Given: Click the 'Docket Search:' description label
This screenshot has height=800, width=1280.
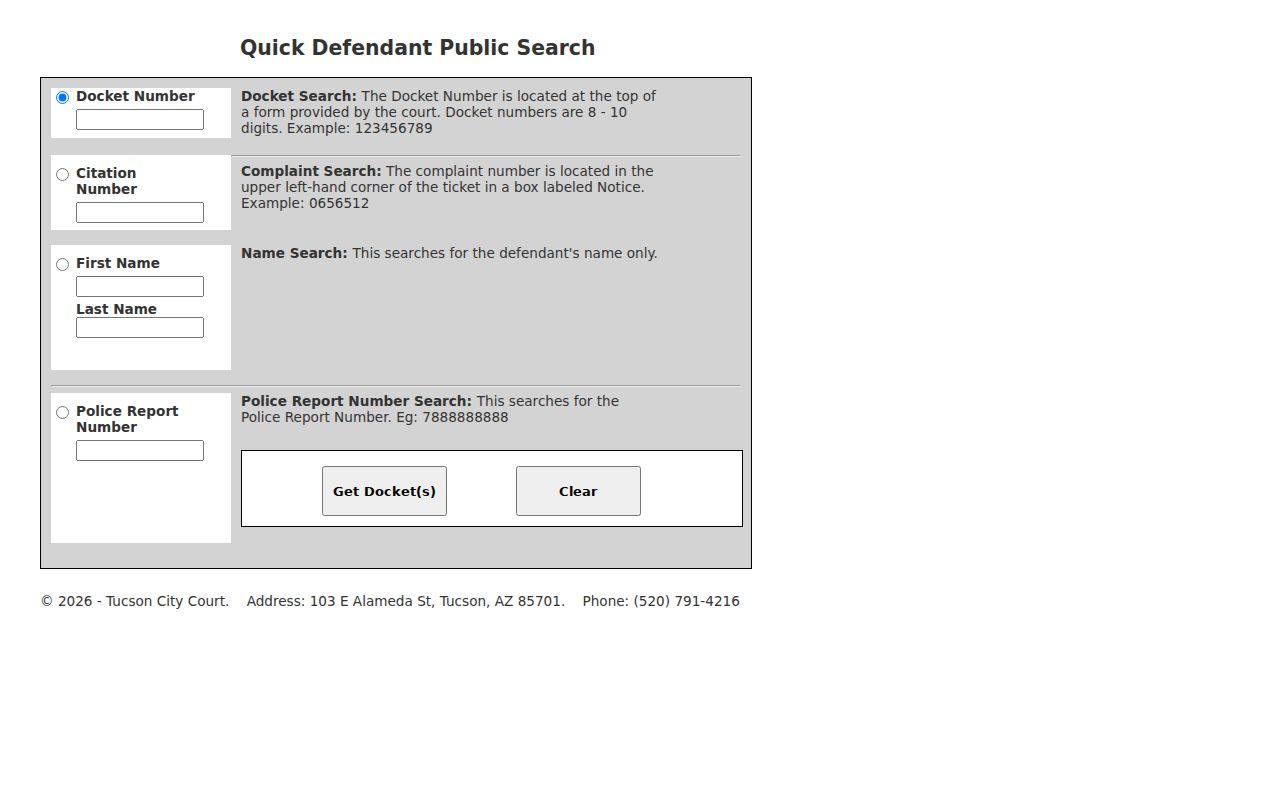Looking at the screenshot, I should pyautogui.click(x=298, y=96).
